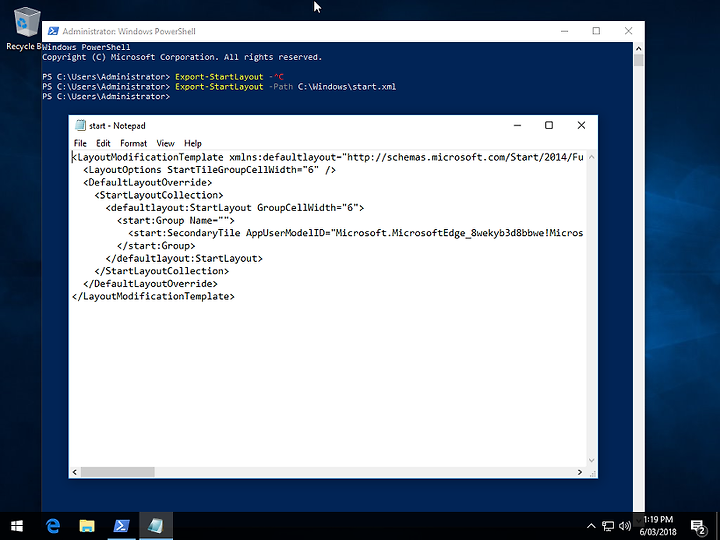Click Notepad horizontal scrollbar left arrow
Screen dimensions: 720x540
click(75, 472)
